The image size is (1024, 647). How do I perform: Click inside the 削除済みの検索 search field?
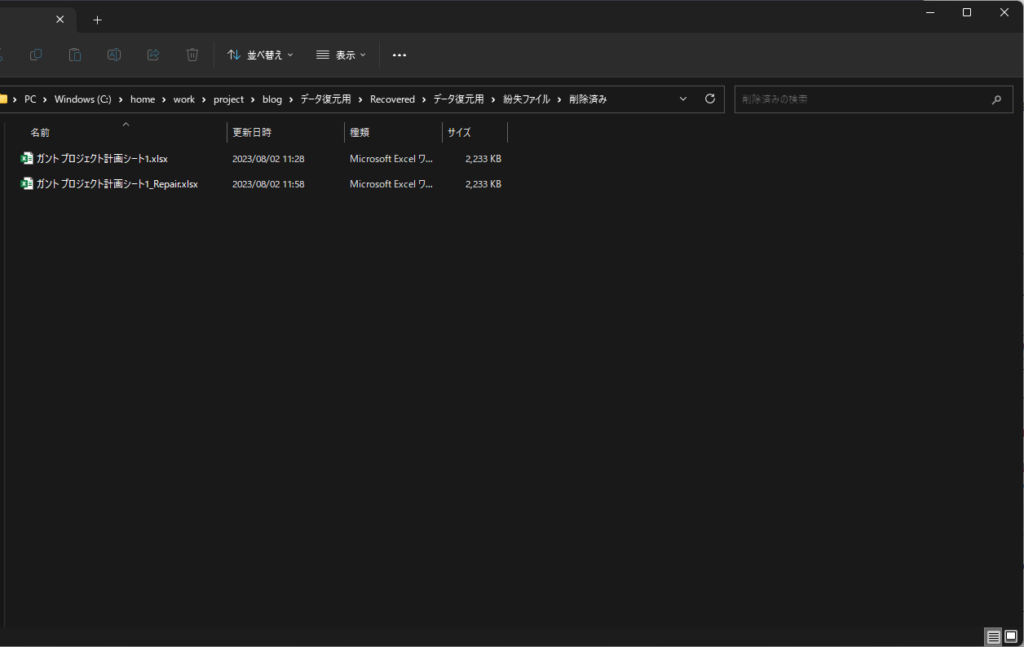coord(860,99)
